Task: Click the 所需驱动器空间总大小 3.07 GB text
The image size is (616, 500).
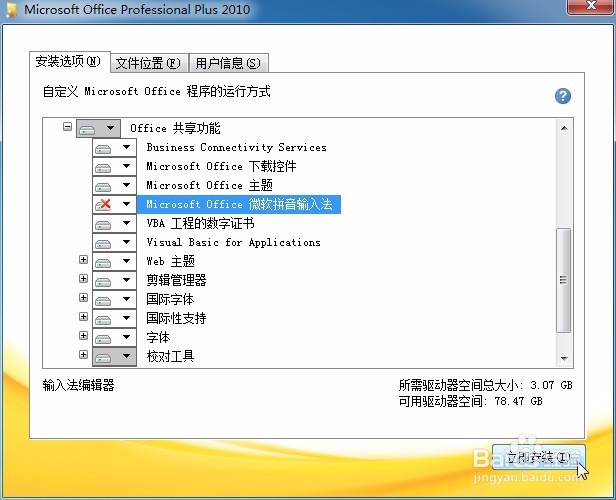Action: coord(486,385)
